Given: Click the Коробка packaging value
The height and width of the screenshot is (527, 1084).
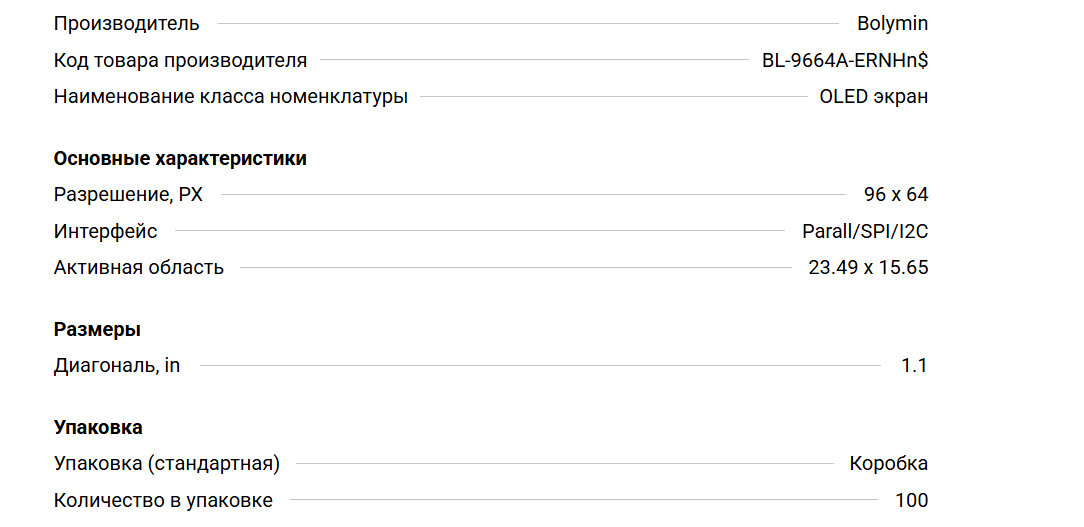Looking at the screenshot, I should [888, 464].
